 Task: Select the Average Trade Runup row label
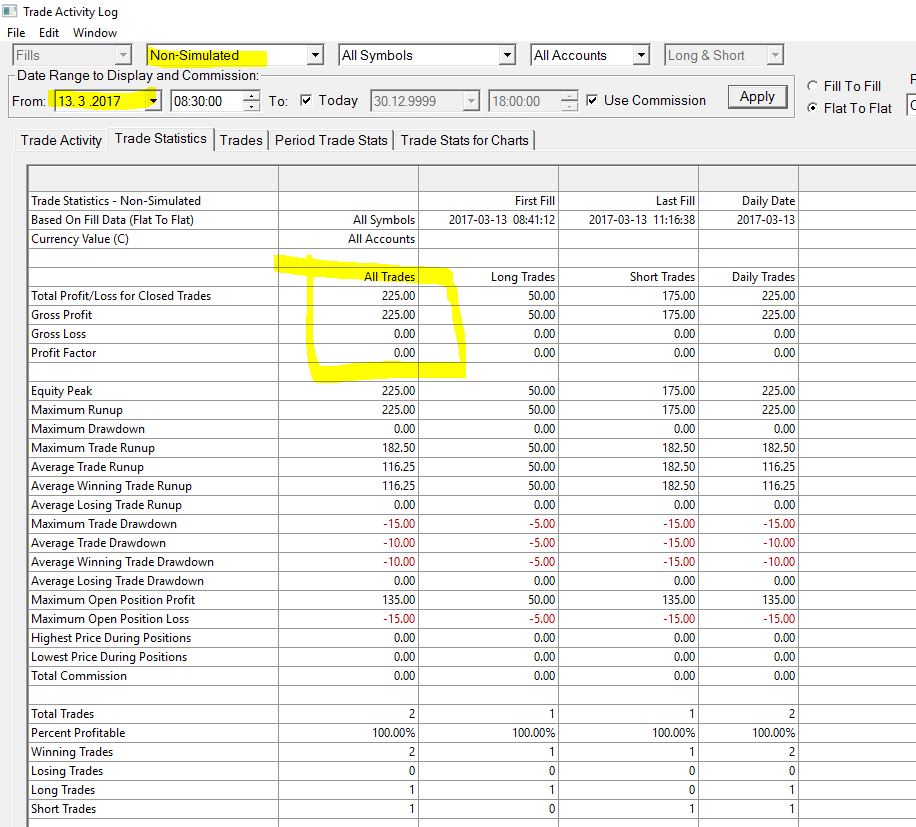87,467
